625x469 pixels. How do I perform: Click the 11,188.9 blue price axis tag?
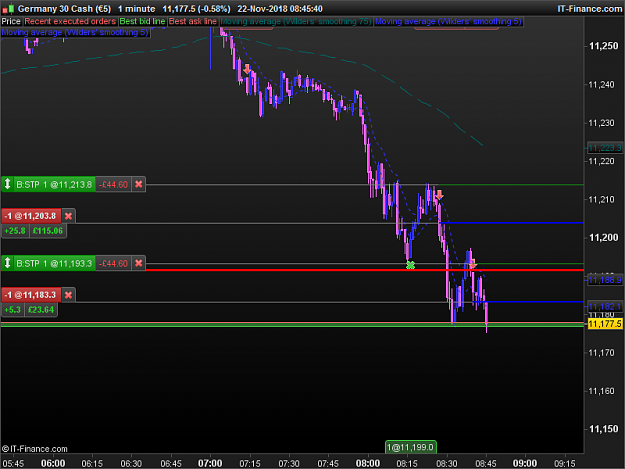[x=605, y=280]
